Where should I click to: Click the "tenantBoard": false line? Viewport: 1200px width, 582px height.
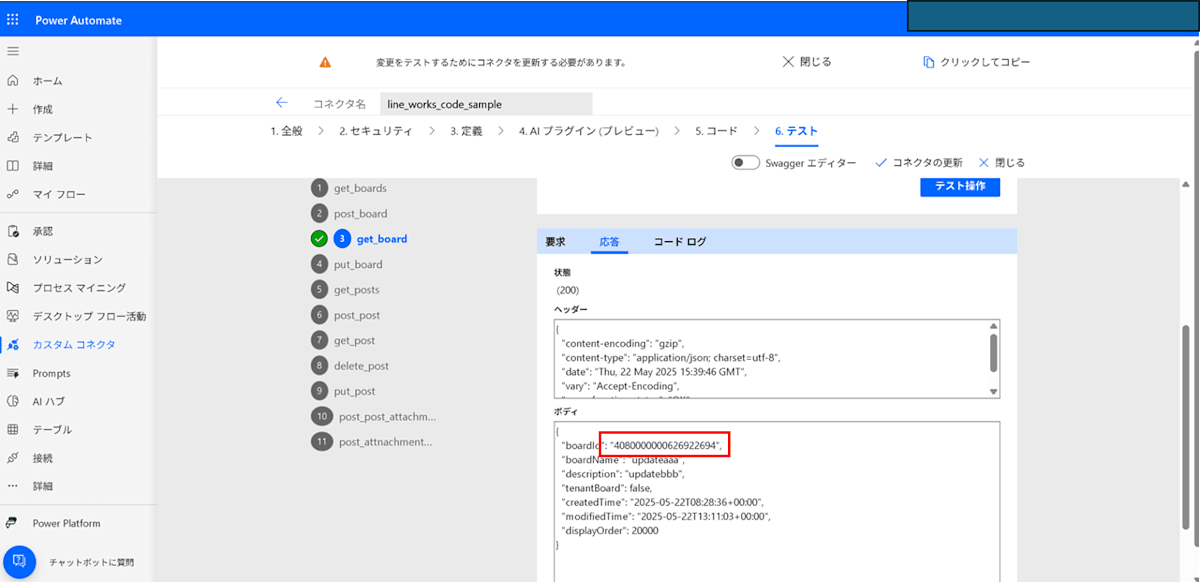coord(606,487)
